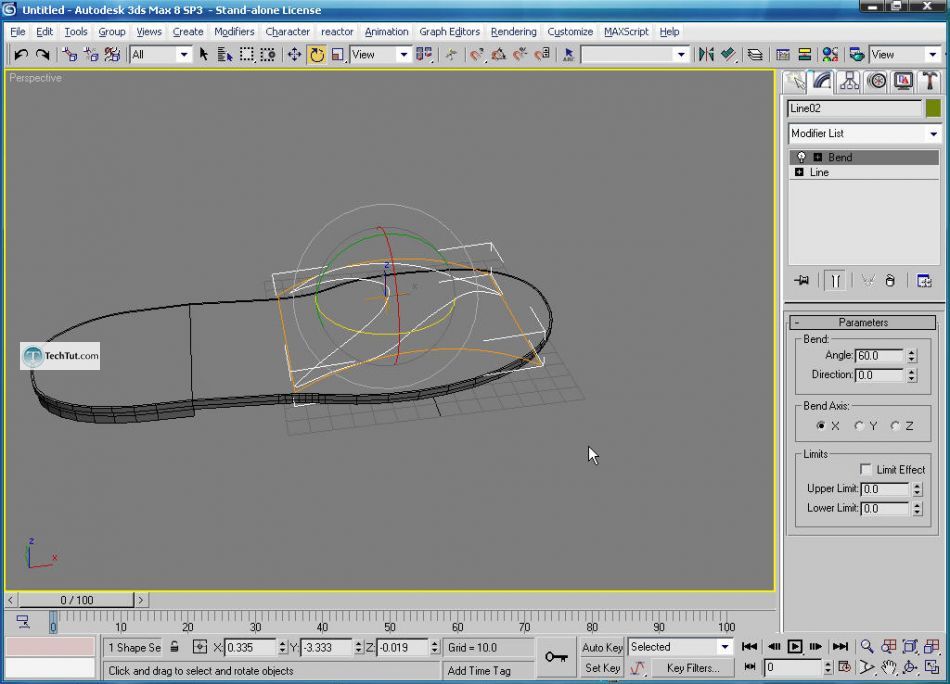Click the Bend Angle input field
This screenshot has height=684, width=950.
pyautogui.click(x=880, y=356)
